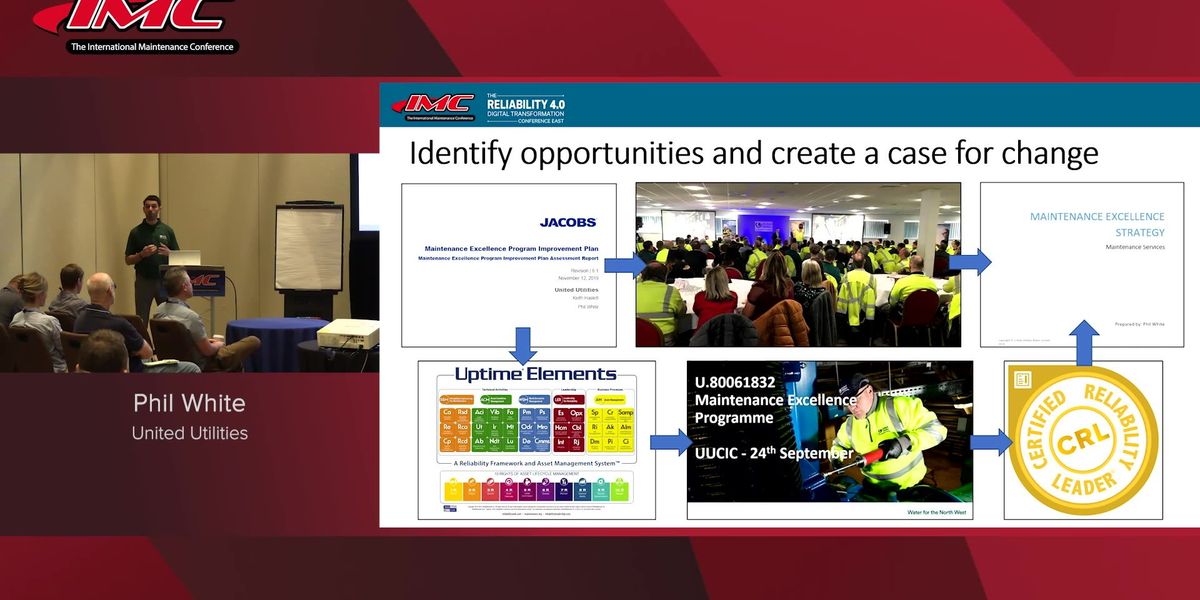The width and height of the screenshot is (1200, 600).
Task: Select the Sp tile under Business Processes
Action: point(595,413)
